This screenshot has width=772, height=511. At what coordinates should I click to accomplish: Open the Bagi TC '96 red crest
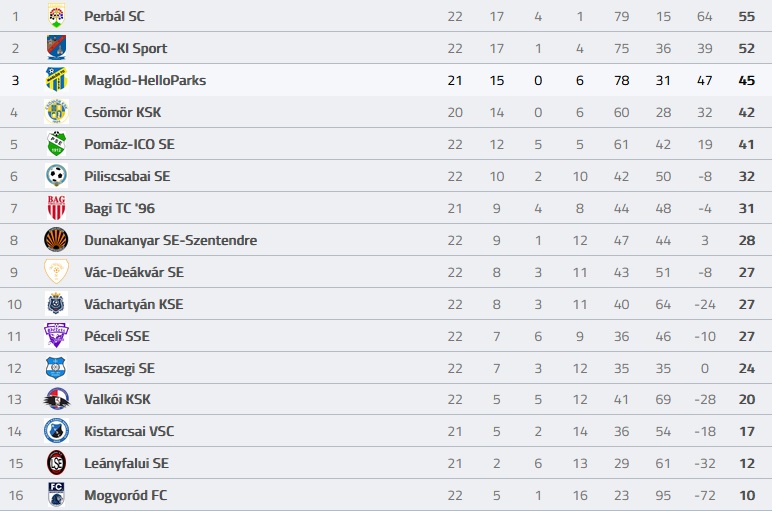(57, 208)
